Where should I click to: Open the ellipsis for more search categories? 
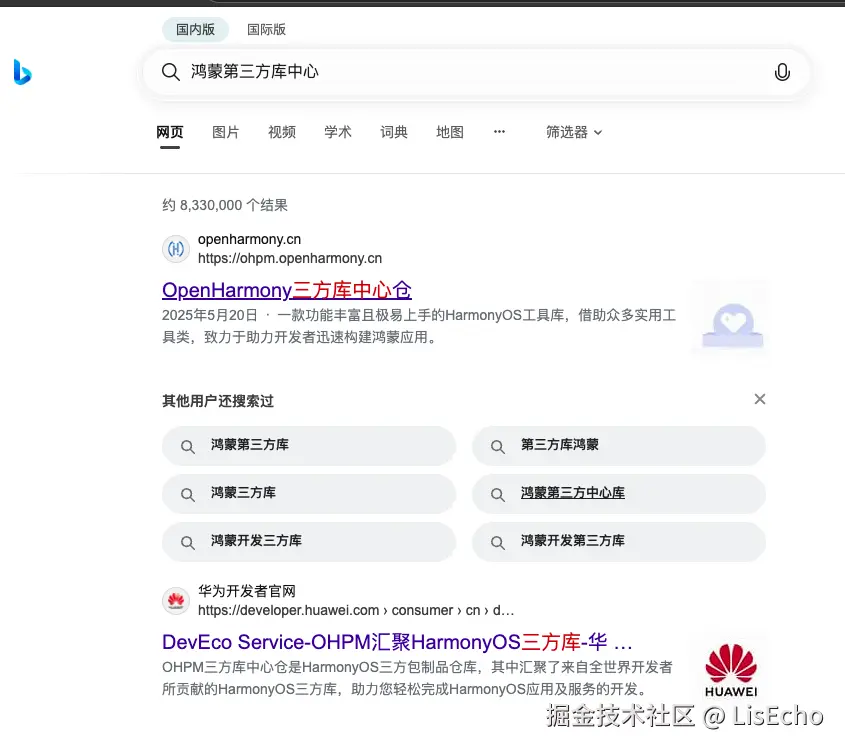point(499,131)
